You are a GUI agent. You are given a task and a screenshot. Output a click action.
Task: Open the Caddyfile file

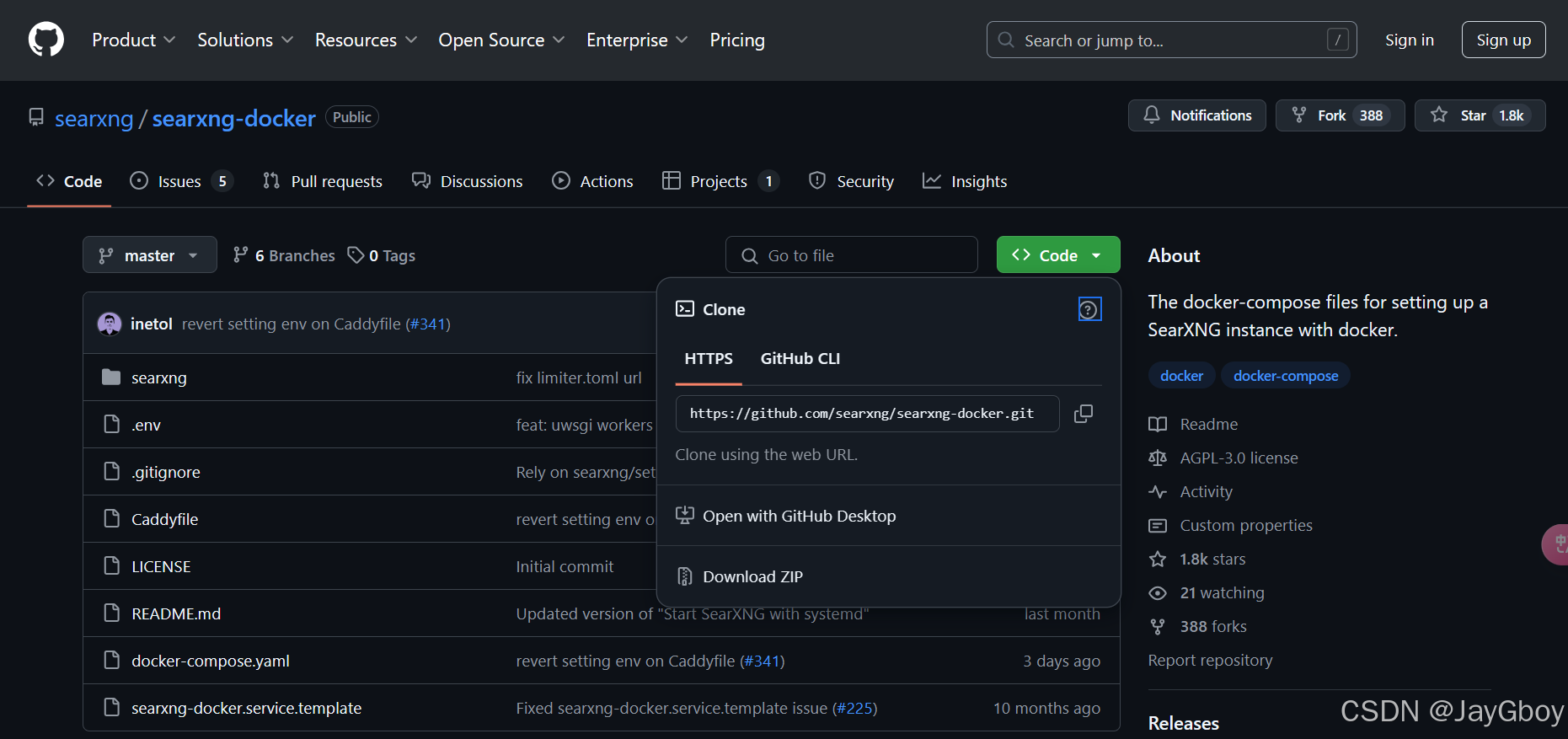pyautogui.click(x=165, y=519)
